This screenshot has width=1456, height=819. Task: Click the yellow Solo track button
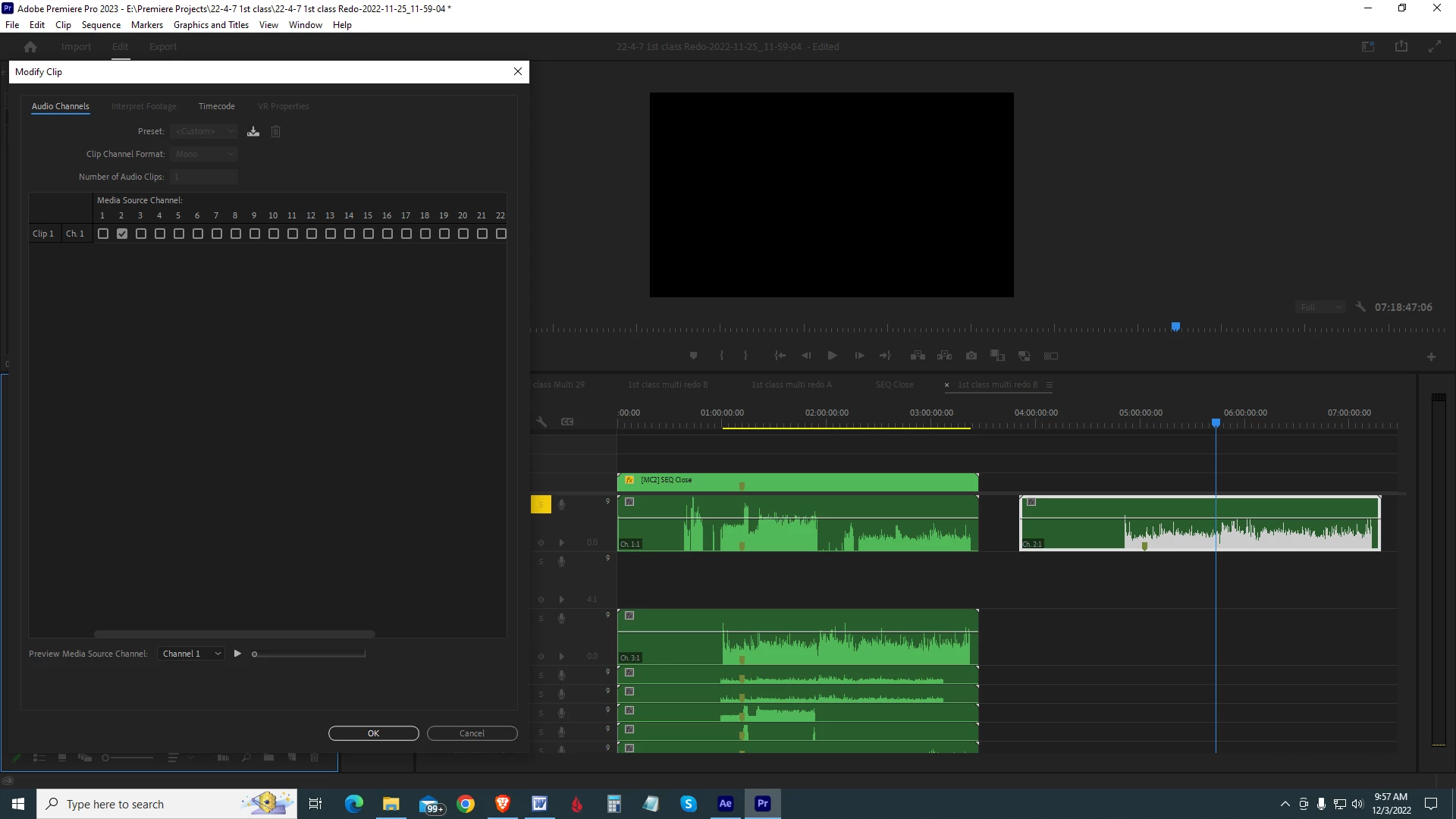tap(541, 504)
